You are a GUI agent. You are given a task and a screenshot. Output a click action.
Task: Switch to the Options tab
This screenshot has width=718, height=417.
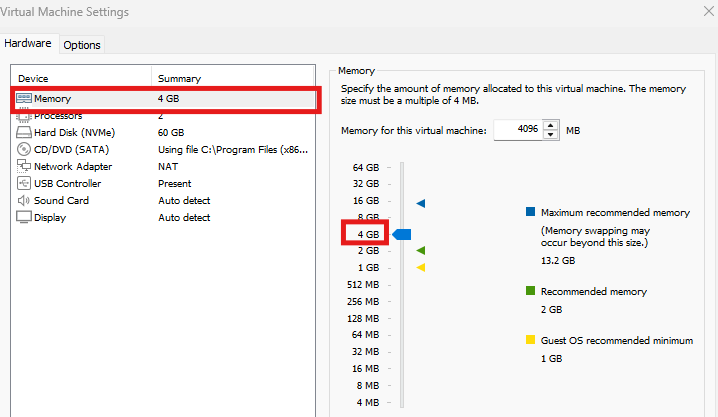tap(82, 45)
